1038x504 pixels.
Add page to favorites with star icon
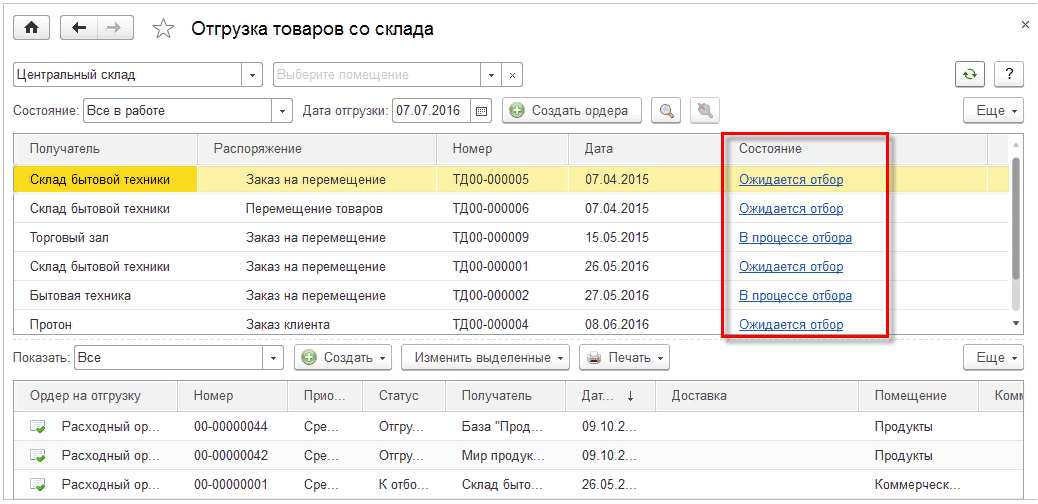click(163, 29)
